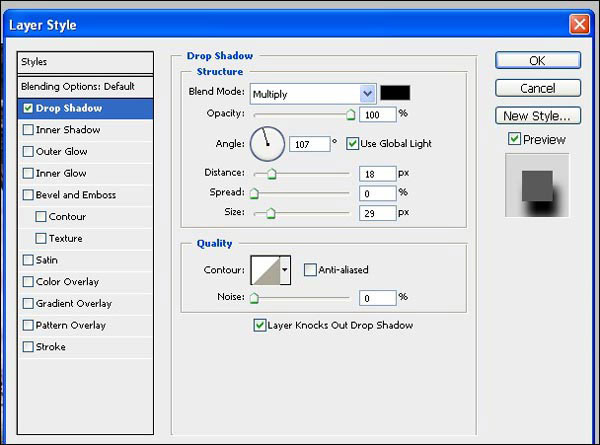600x445 pixels.
Task: Enable the Pattern Overlay checkbox
Action: (28, 325)
